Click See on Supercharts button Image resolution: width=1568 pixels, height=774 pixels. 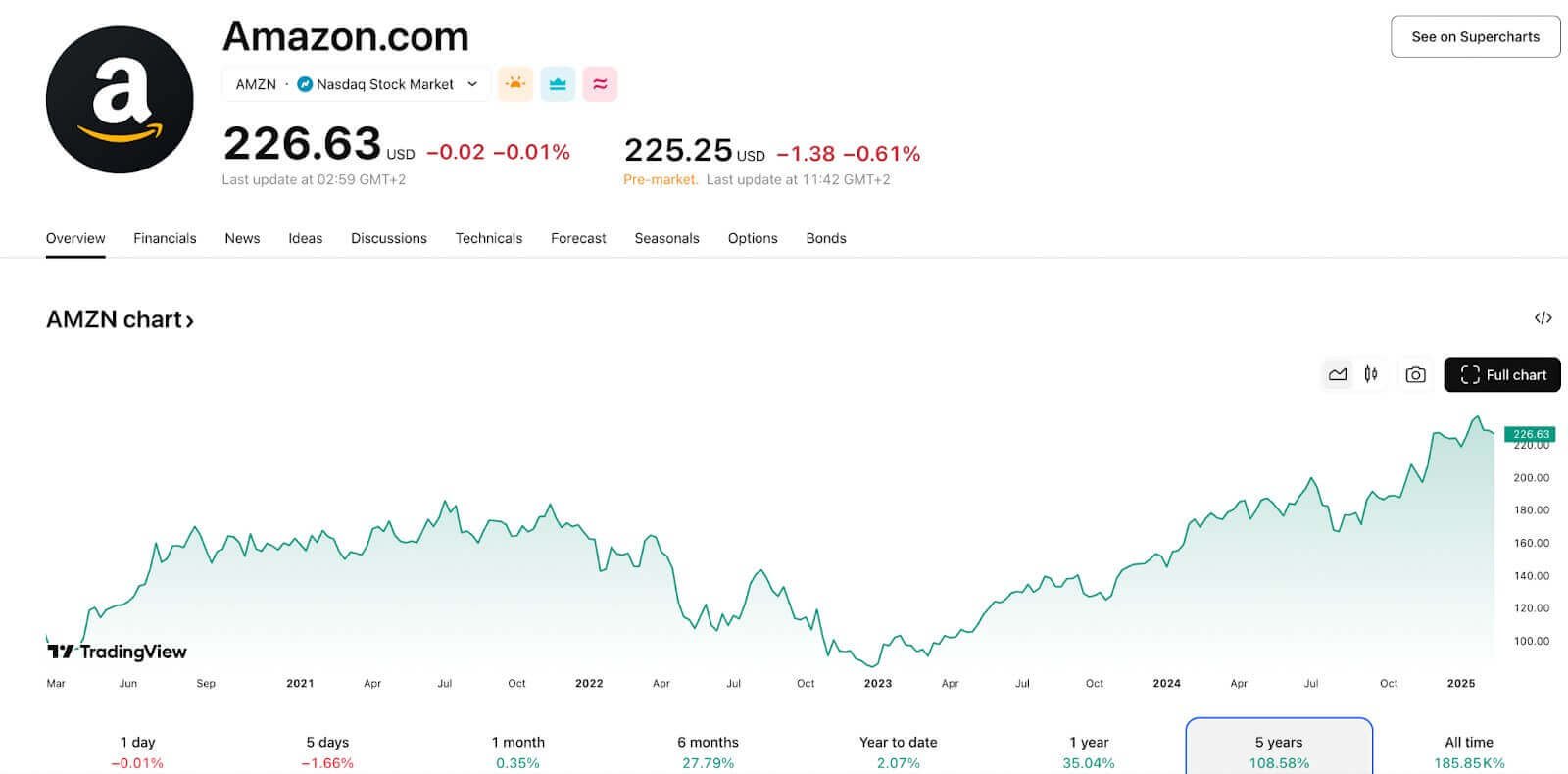[1475, 37]
